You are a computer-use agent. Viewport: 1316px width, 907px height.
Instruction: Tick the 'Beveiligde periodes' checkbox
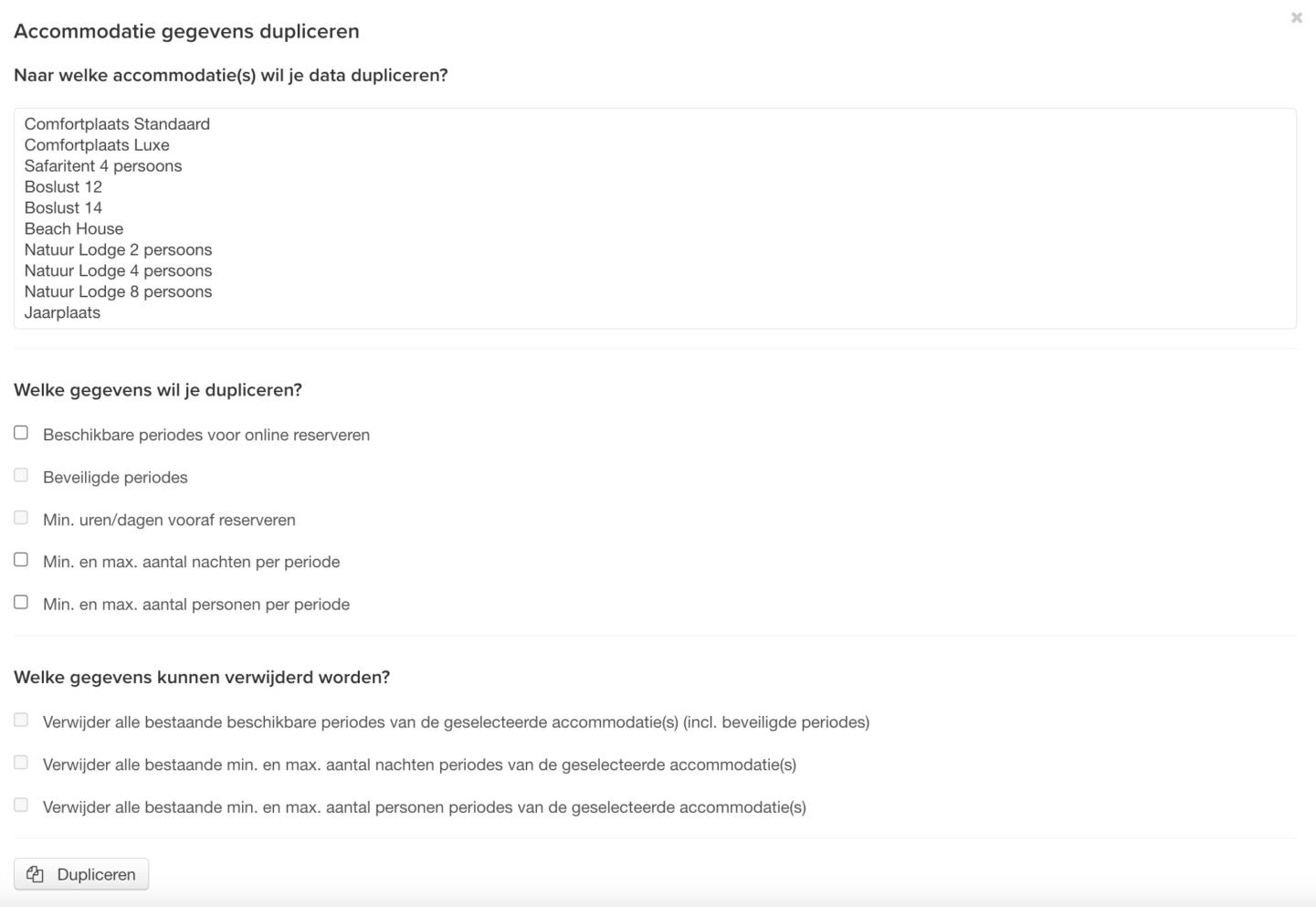point(21,475)
